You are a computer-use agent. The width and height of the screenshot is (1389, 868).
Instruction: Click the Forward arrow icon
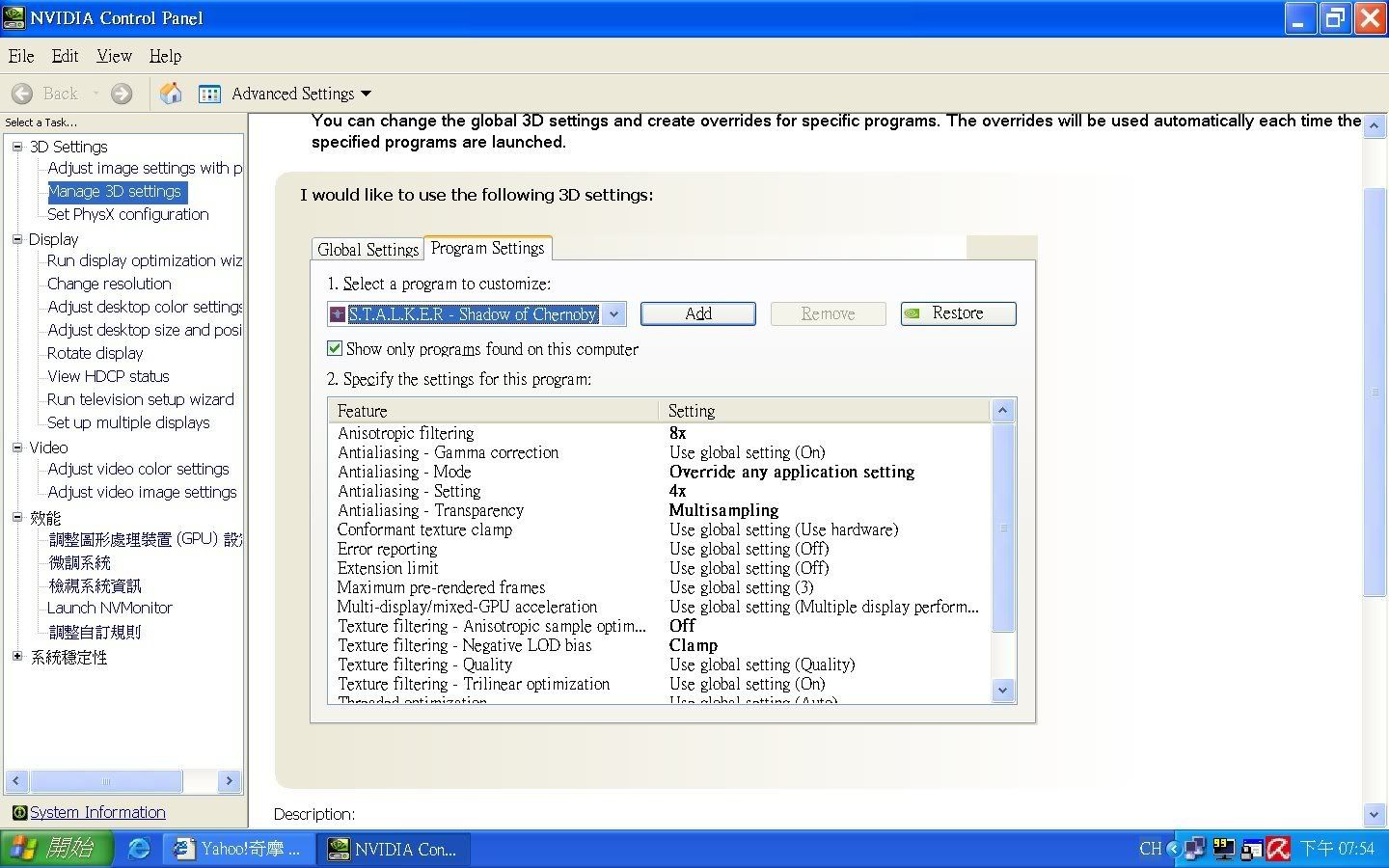coord(122,94)
